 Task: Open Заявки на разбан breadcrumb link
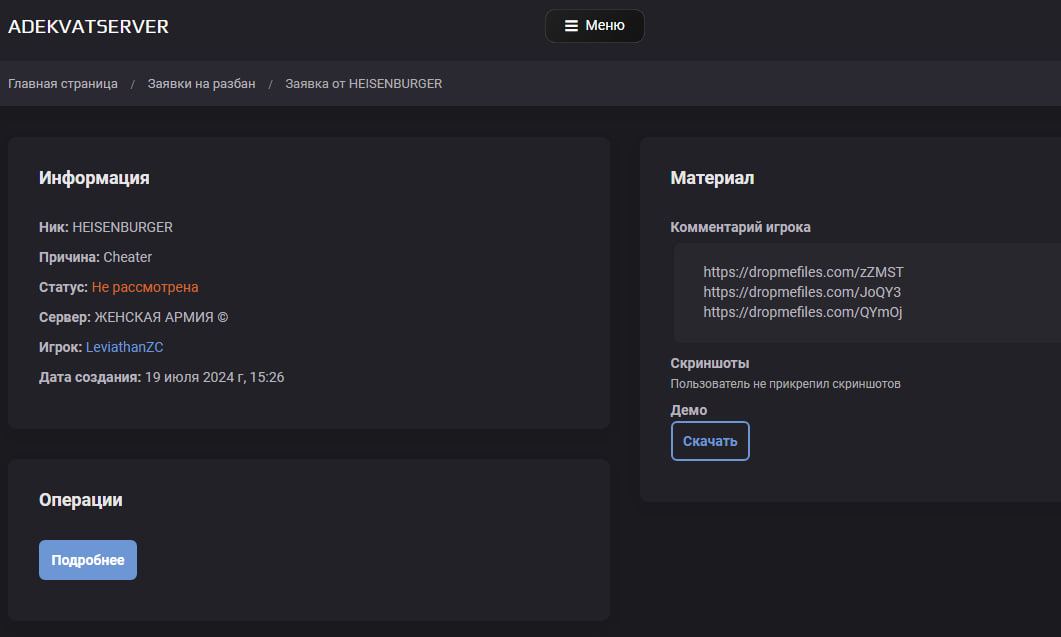[202, 84]
